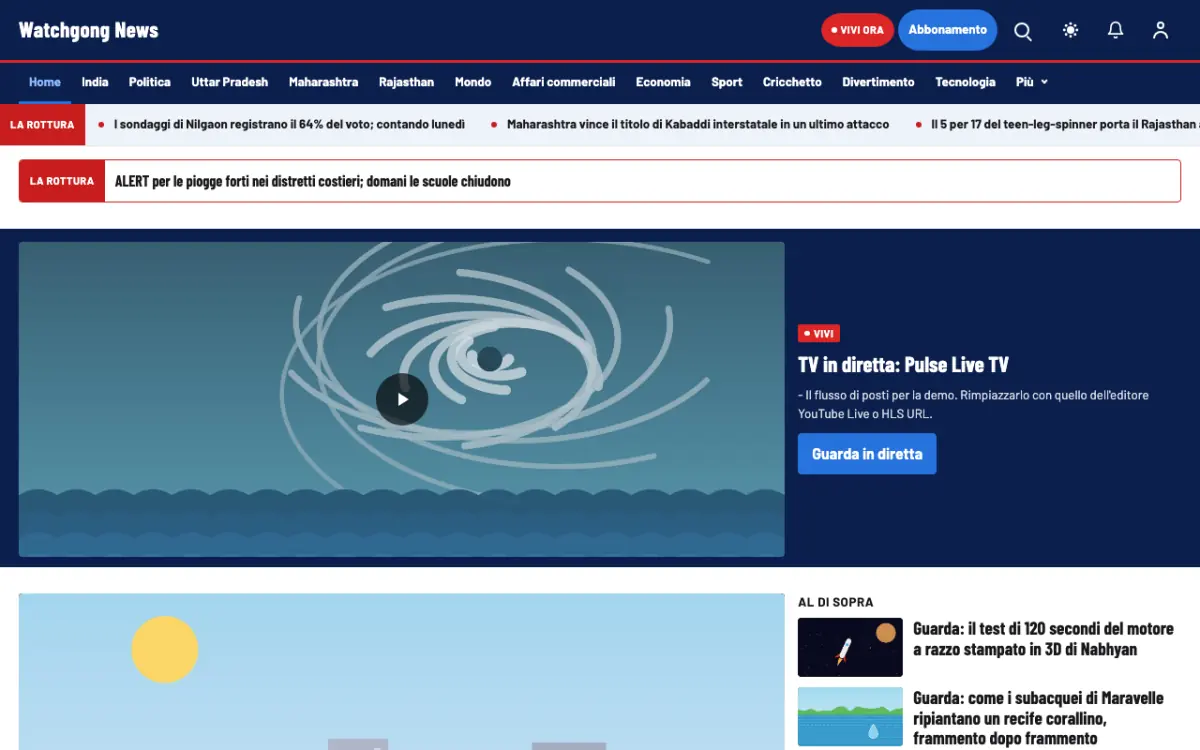The image size is (1200, 750).
Task: Open user account profile icon
Action: pos(1160,31)
